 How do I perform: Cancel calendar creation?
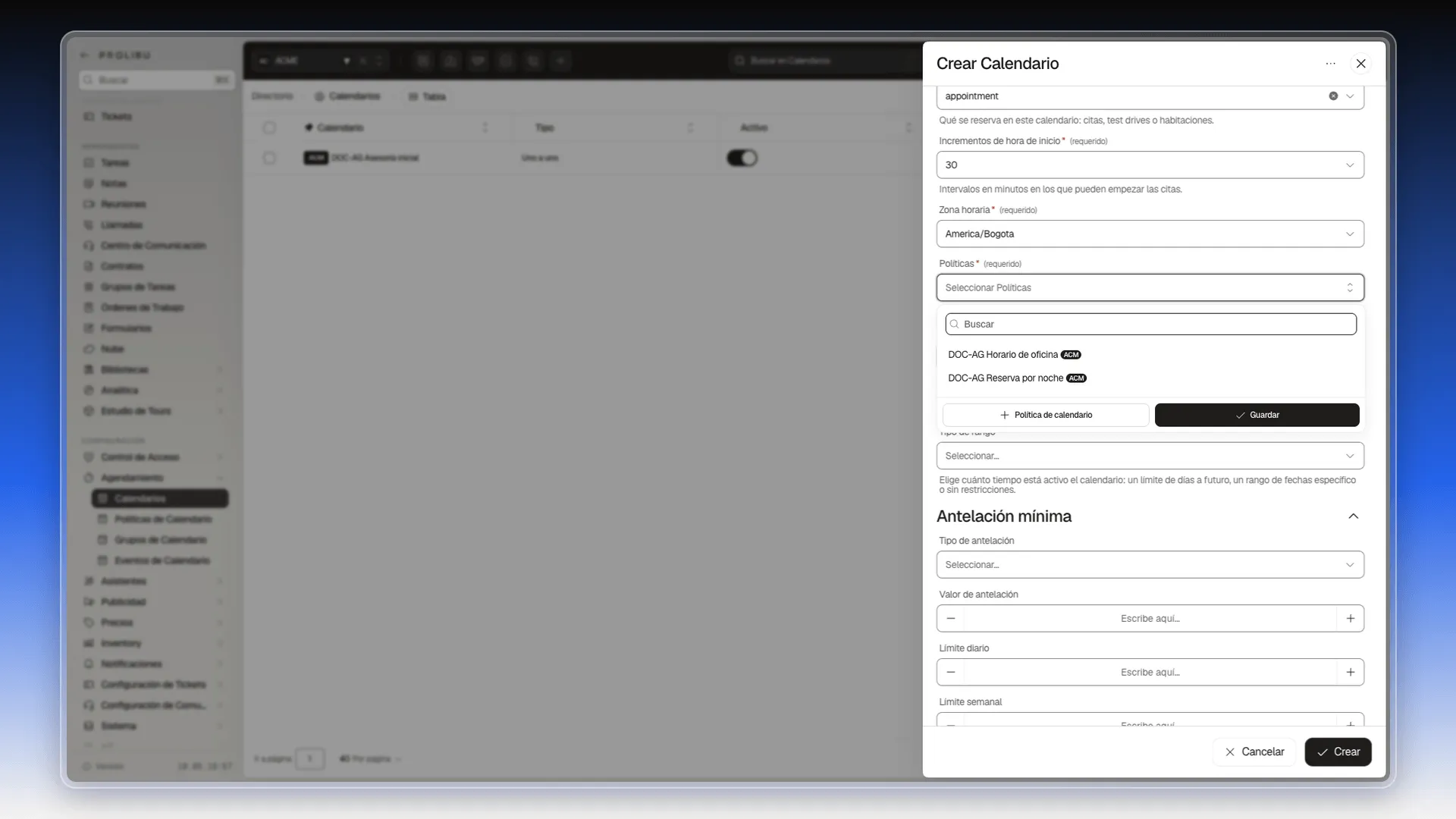pos(1254,752)
